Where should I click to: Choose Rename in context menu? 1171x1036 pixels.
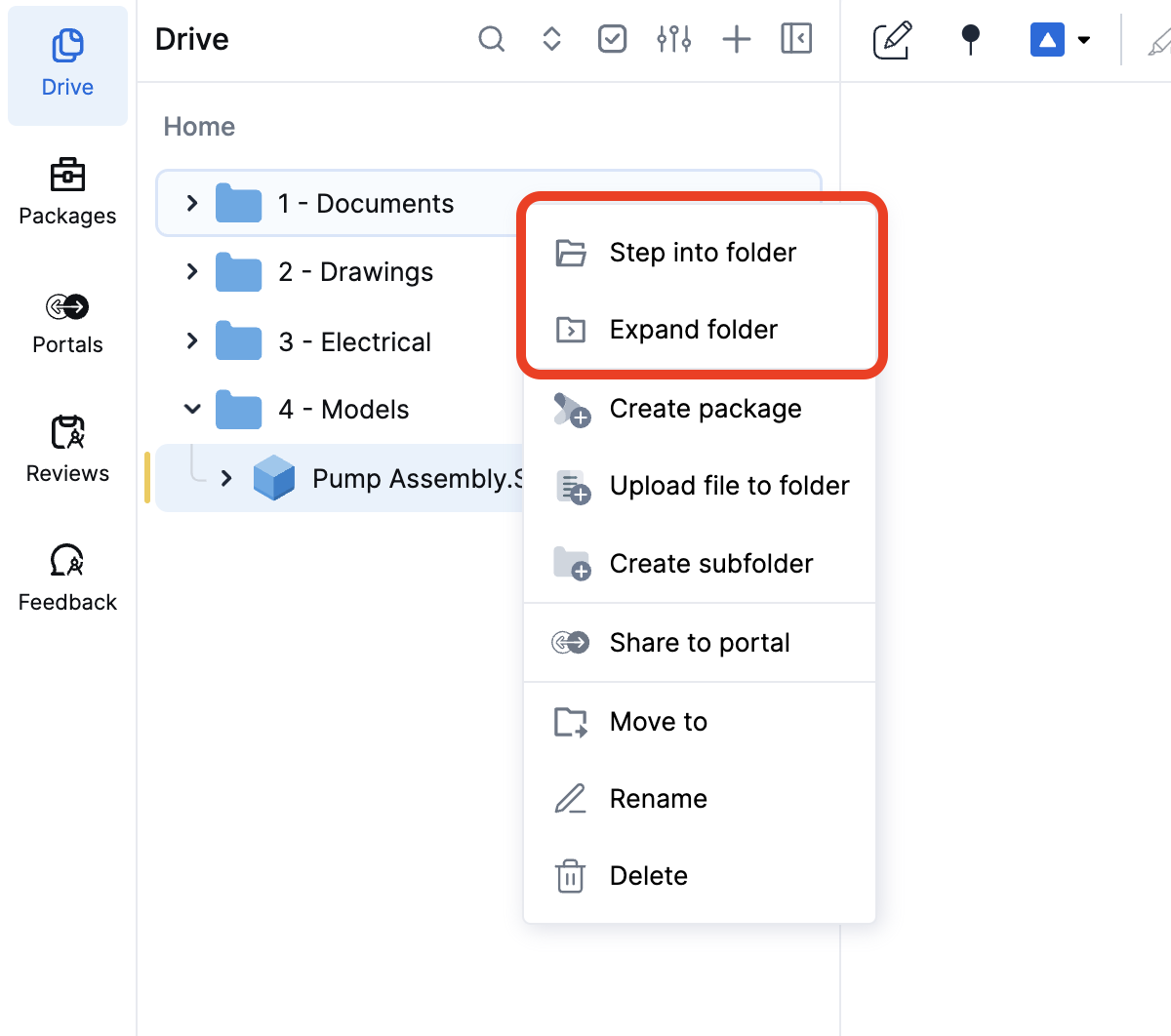coord(700,799)
